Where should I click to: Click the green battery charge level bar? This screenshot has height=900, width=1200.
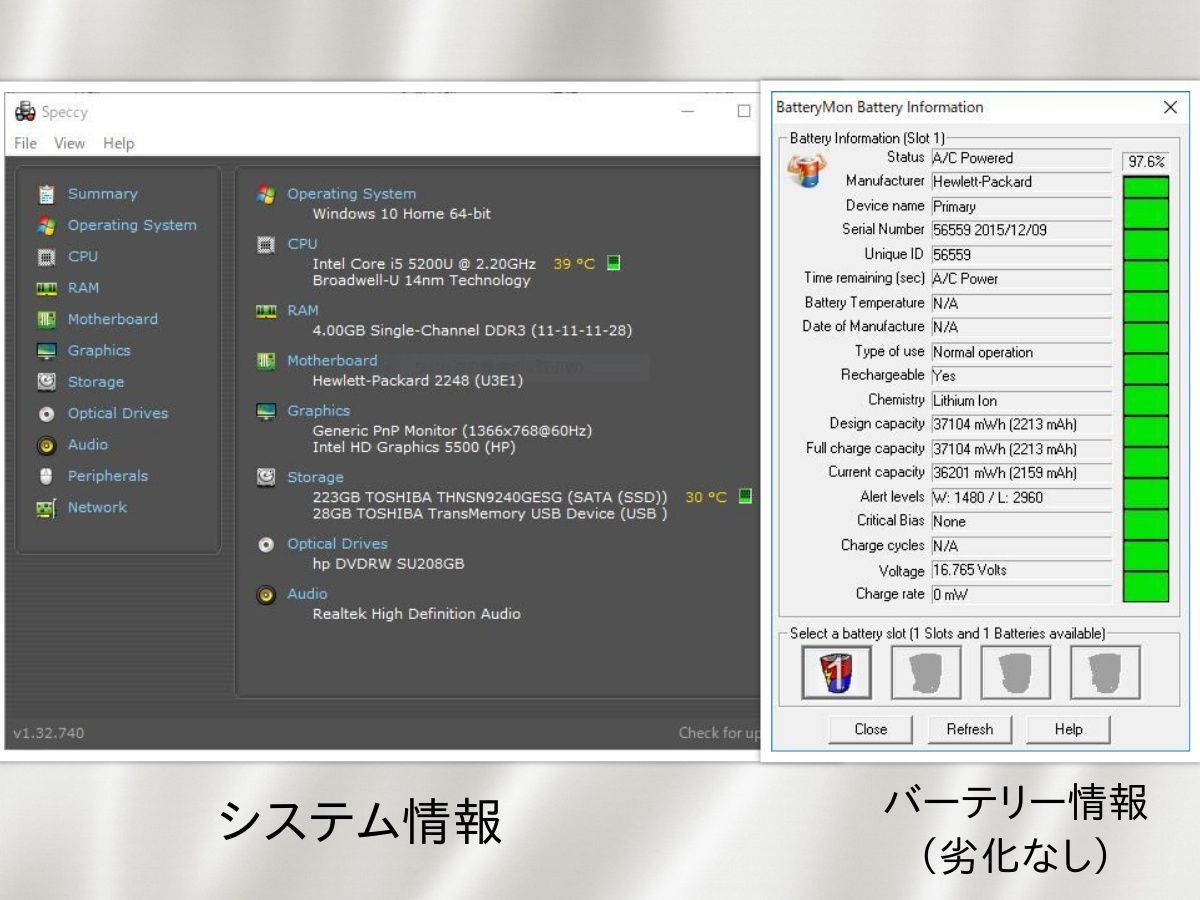[1146, 389]
